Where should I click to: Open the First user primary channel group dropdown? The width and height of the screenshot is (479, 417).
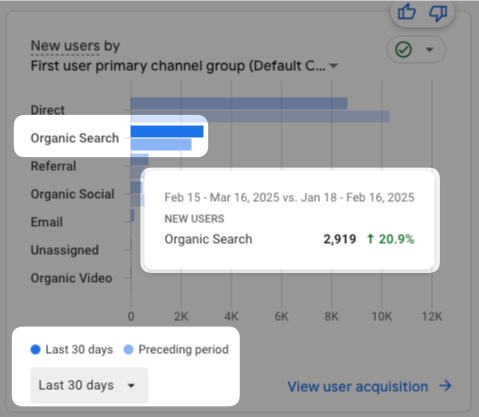tap(184, 66)
